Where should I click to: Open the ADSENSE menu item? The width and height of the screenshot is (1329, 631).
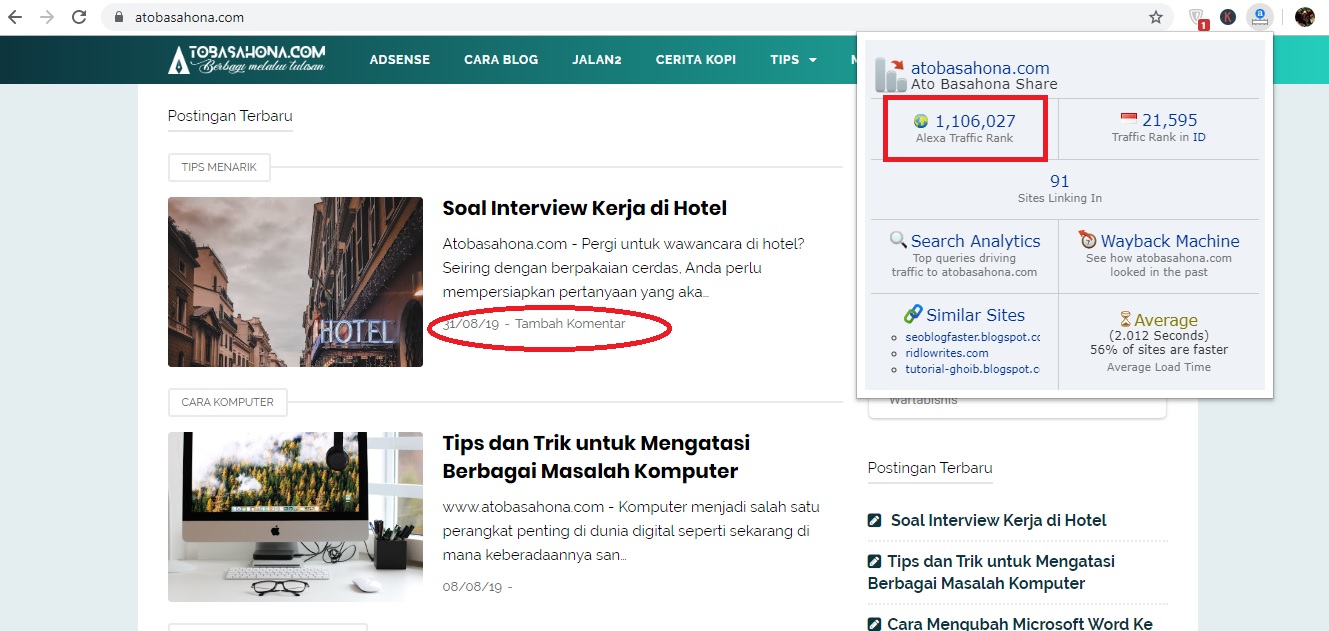tap(399, 59)
